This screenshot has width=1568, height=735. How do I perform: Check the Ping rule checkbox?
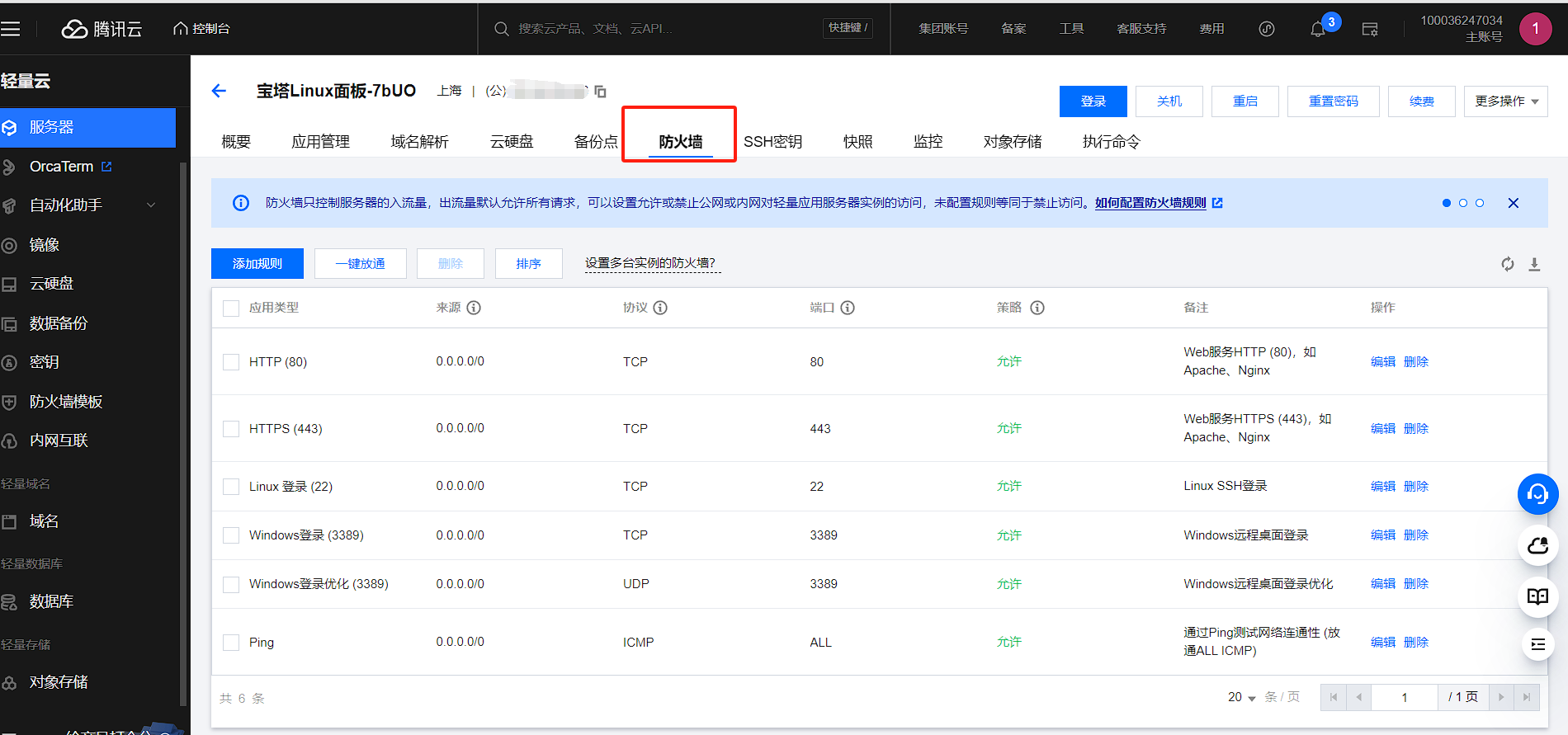(x=231, y=643)
